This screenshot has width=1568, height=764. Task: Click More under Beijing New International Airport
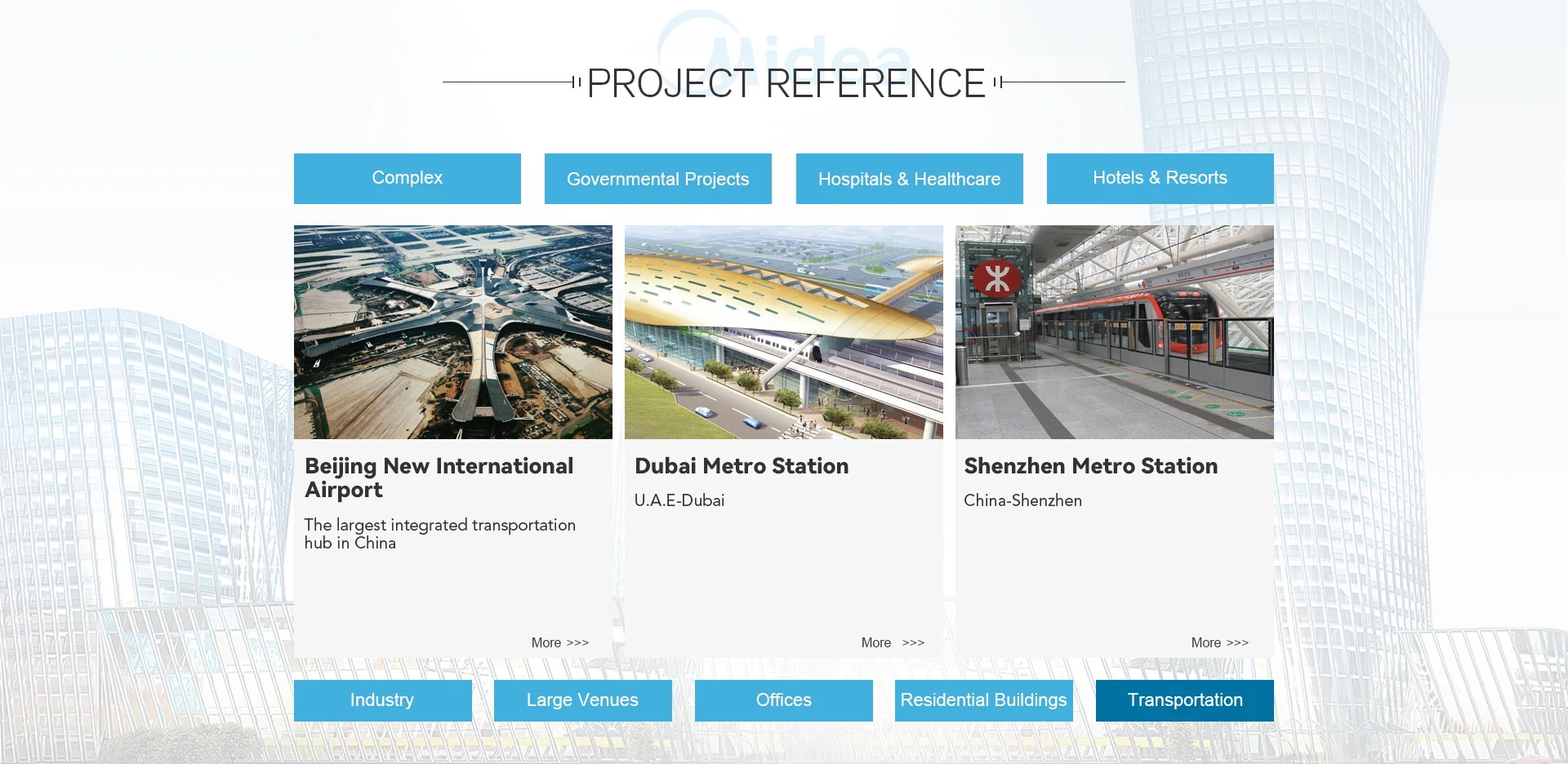point(560,642)
